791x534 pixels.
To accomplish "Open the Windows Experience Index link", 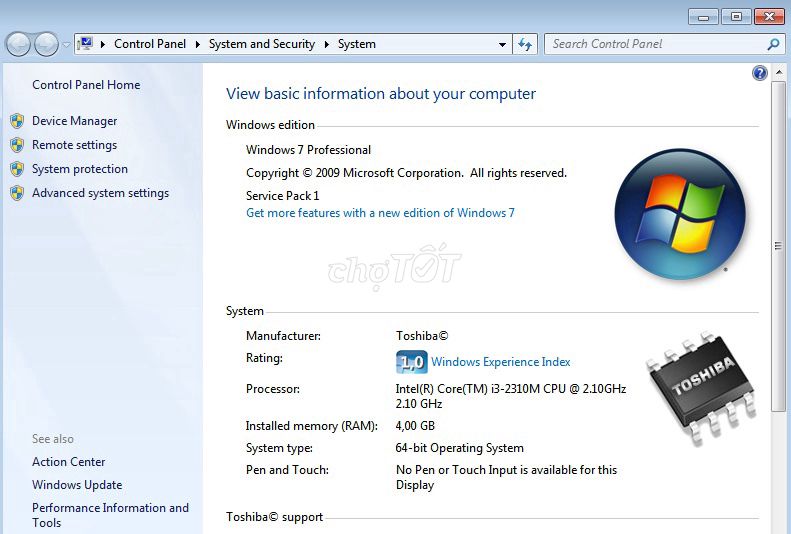I will (500, 362).
